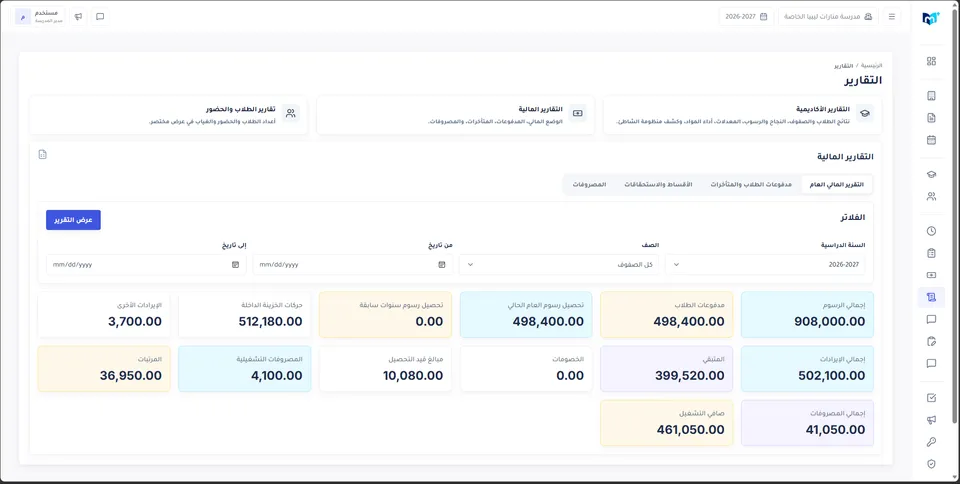
Task: Click the من تاريخ date input
Action: click(x=352, y=264)
